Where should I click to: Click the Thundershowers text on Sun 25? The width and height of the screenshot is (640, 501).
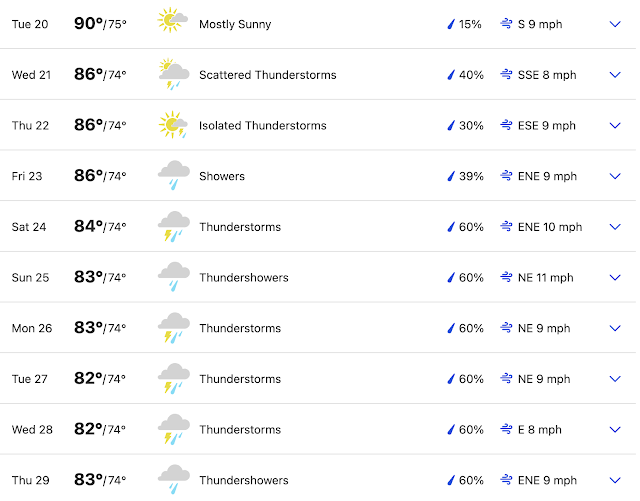pyautogui.click(x=243, y=277)
